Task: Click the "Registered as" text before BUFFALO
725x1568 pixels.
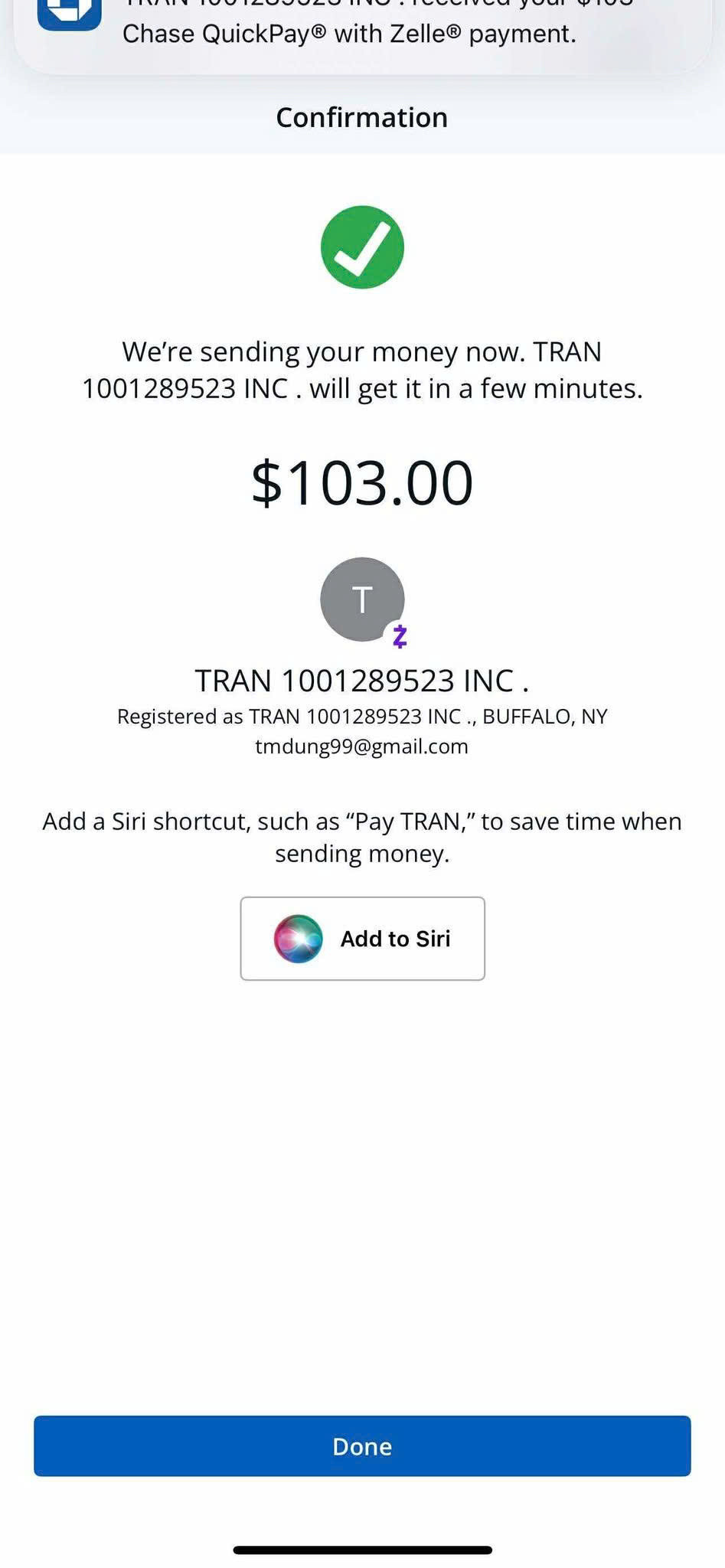Action: coord(179,717)
